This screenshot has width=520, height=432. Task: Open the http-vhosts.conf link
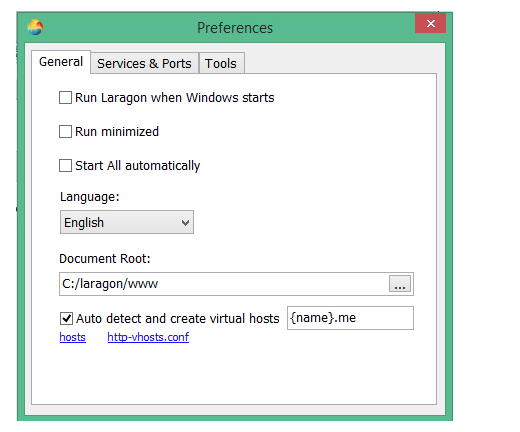point(148,337)
